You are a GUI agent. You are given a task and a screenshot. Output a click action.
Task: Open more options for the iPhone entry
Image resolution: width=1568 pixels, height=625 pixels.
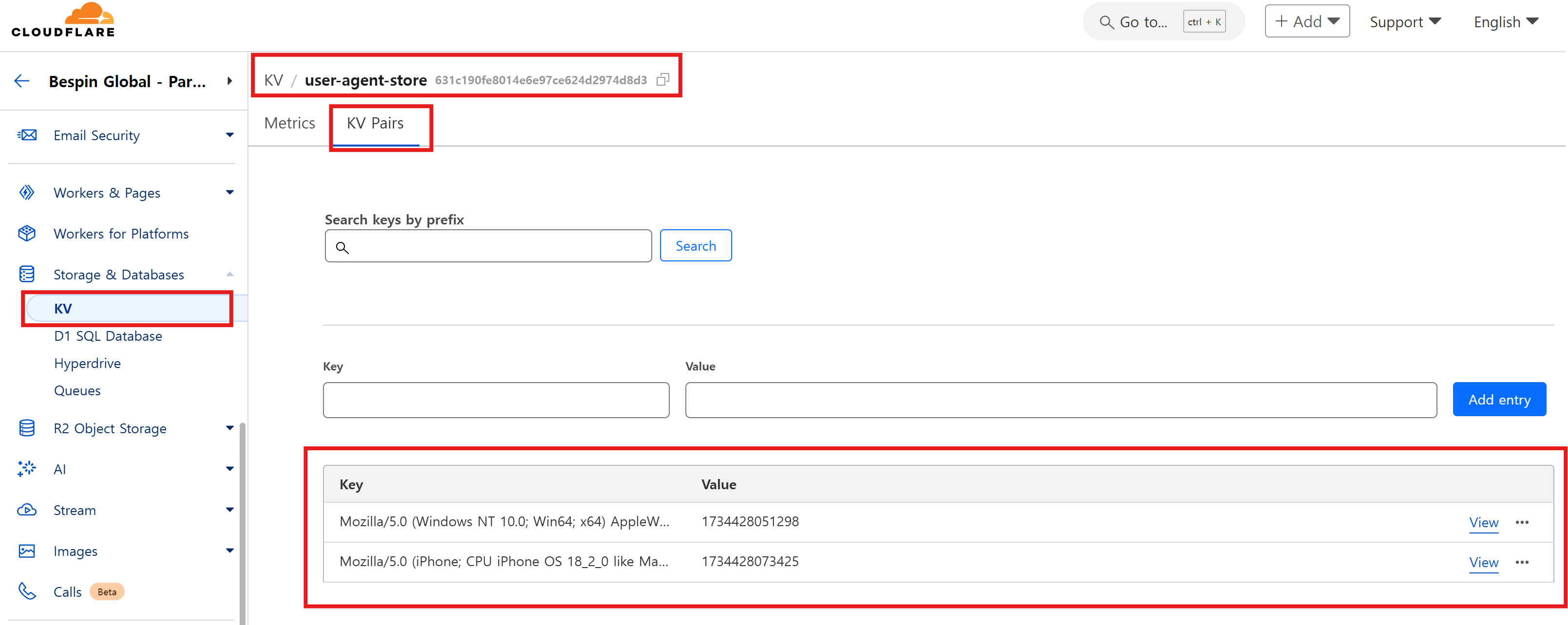pyautogui.click(x=1522, y=562)
